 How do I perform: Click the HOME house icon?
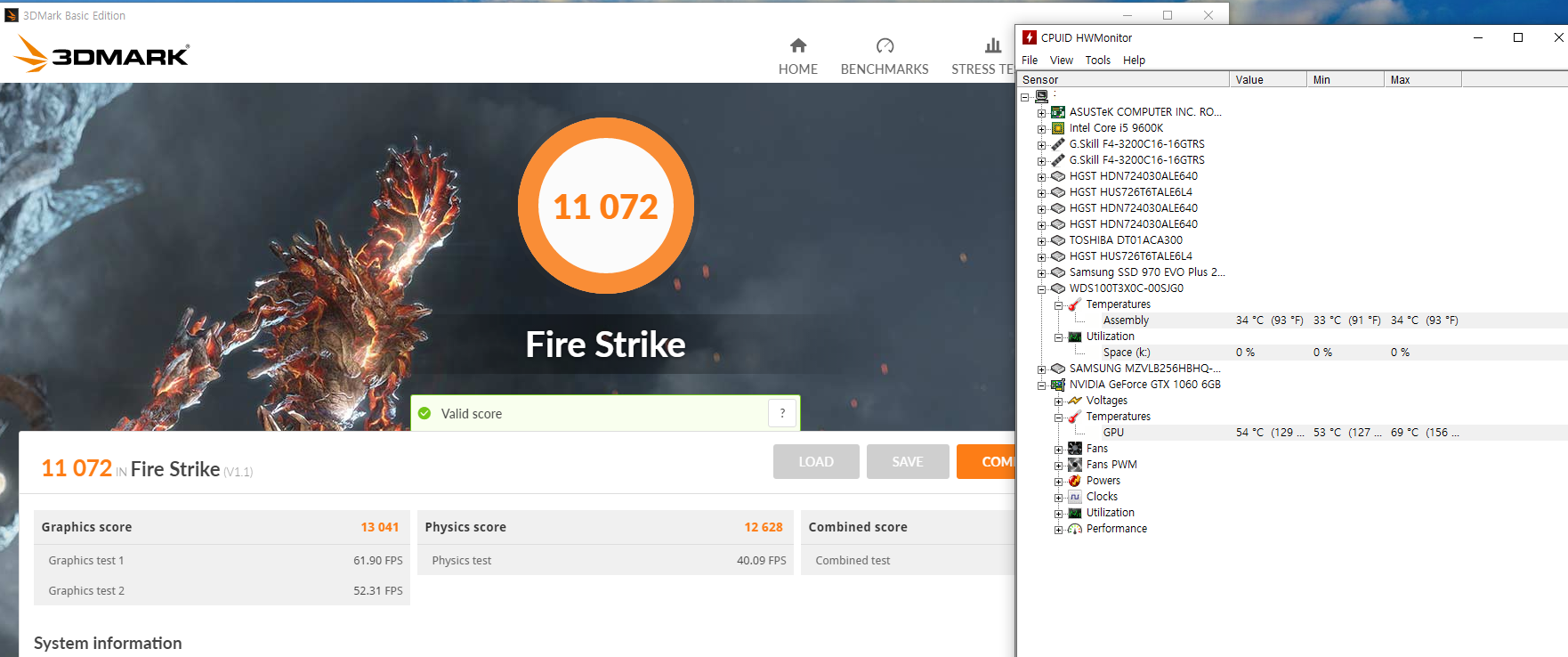click(x=798, y=45)
